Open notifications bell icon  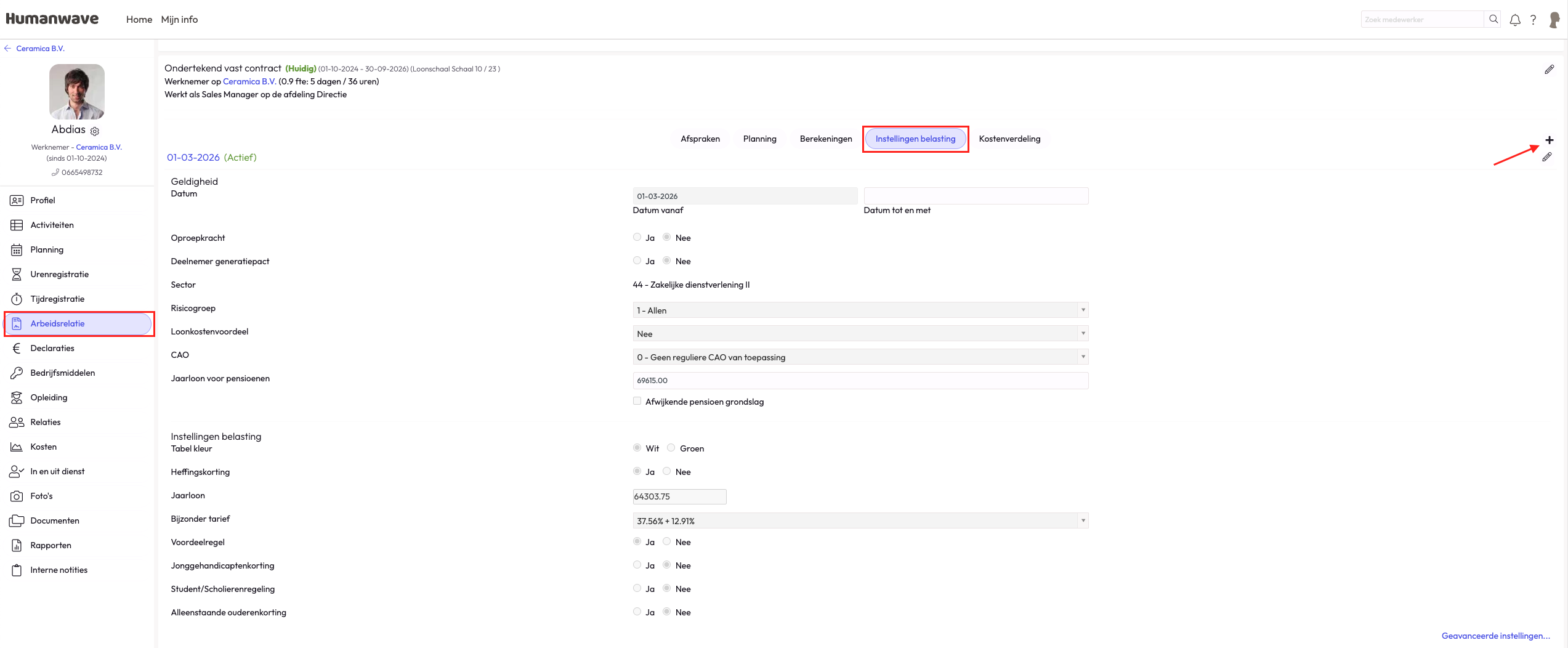tap(1514, 20)
